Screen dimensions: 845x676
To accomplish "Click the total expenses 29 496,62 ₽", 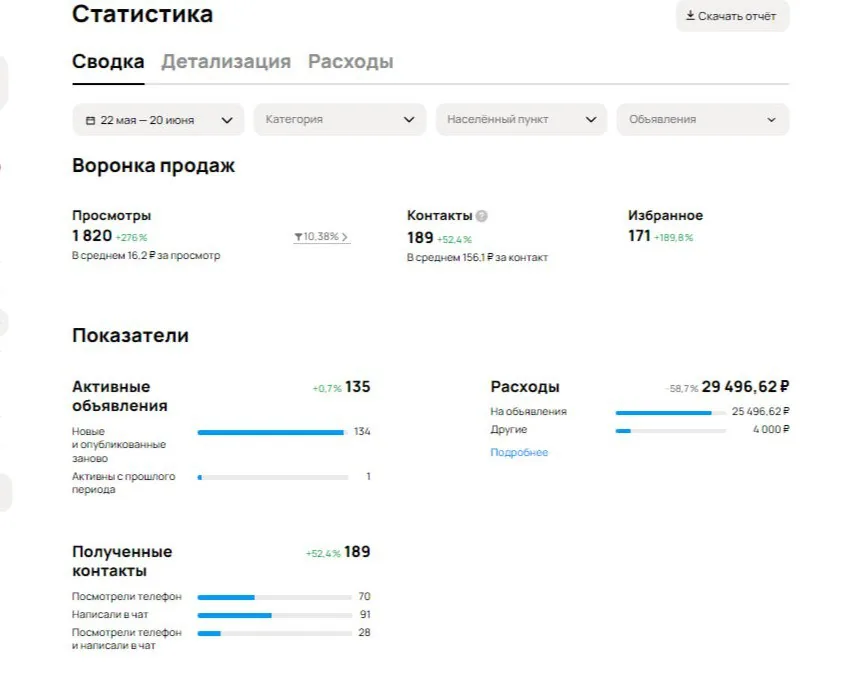I will pyautogui.click(x=745, y=387).
